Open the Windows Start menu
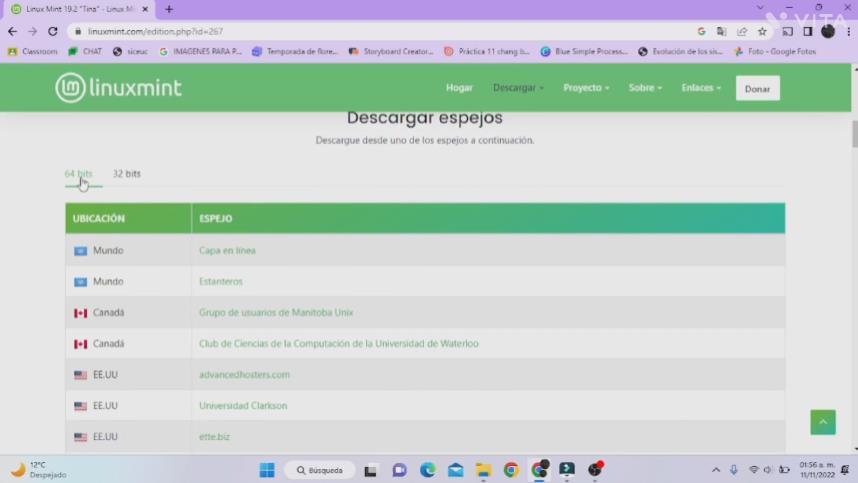Screen dimensions: 858x483 click(267, 470)
